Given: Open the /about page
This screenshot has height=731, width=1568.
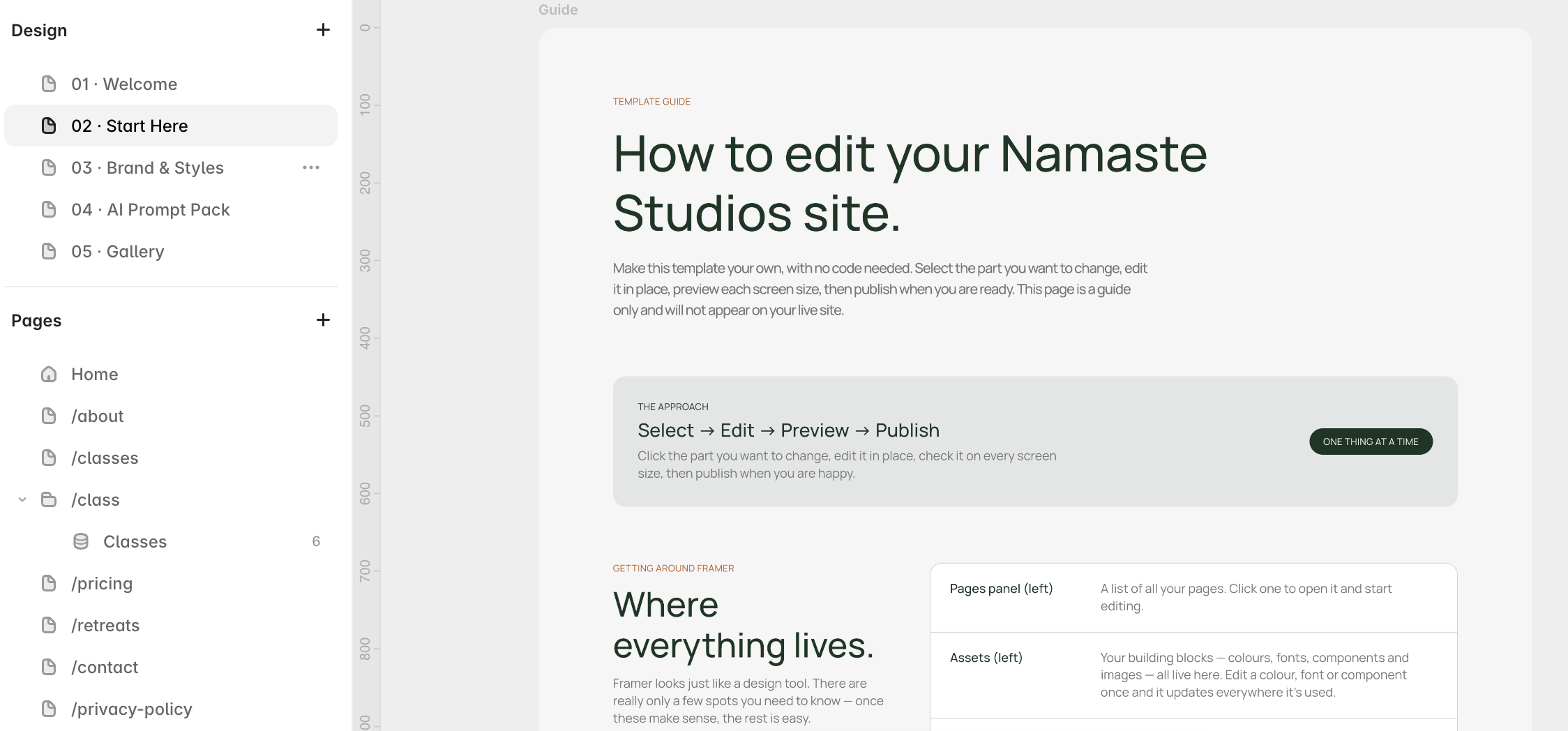Looking at the screenshot, I should [171, 416].
